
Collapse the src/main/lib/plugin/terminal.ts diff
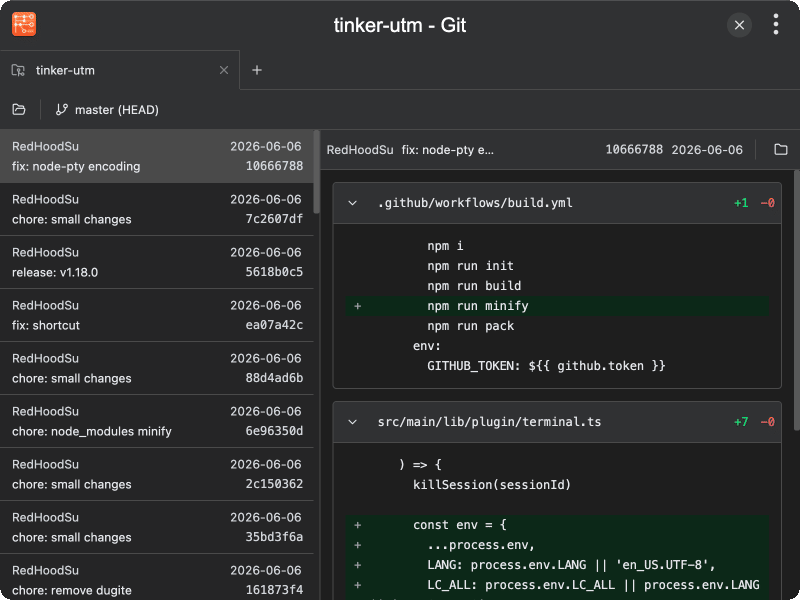(x=352, y=422)
